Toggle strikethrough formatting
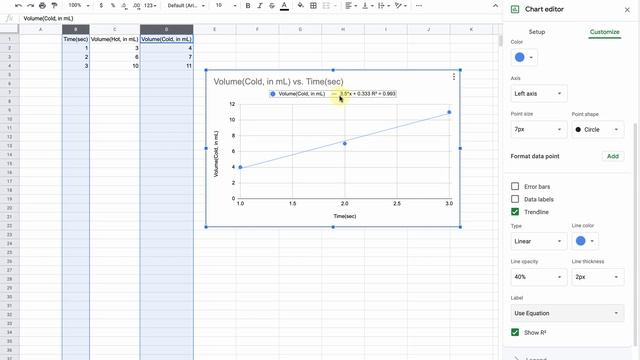The height and width of the screenshot is (360, 640). pos(272,6)
